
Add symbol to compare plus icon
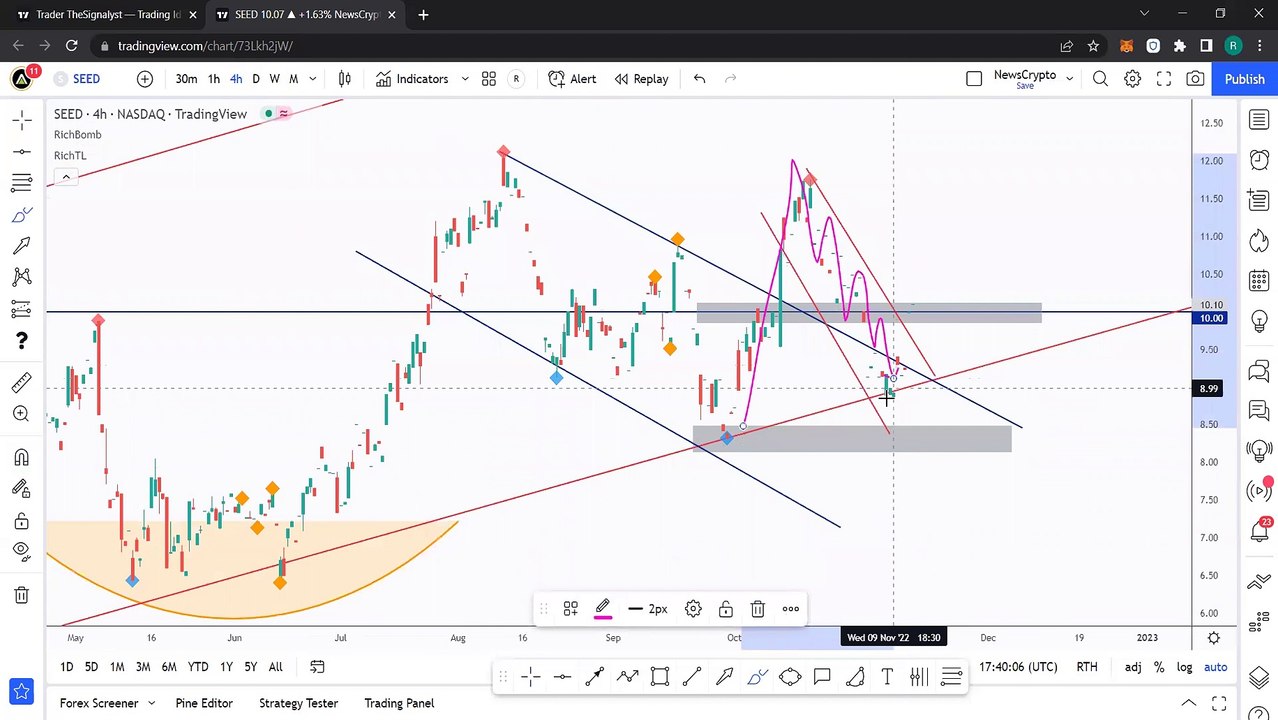tap(145, 79)
